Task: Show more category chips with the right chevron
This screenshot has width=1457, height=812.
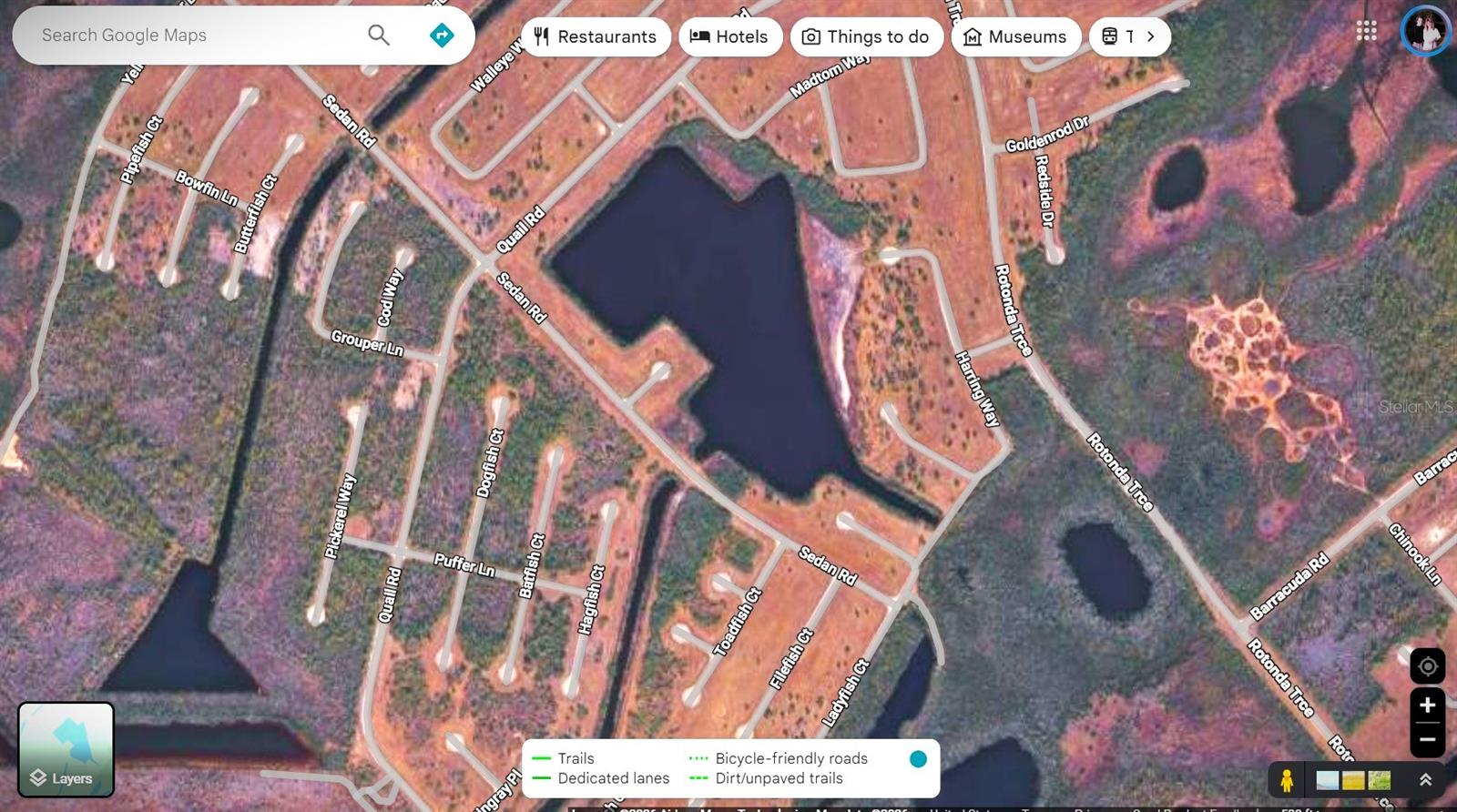Action: point(1151,36)
